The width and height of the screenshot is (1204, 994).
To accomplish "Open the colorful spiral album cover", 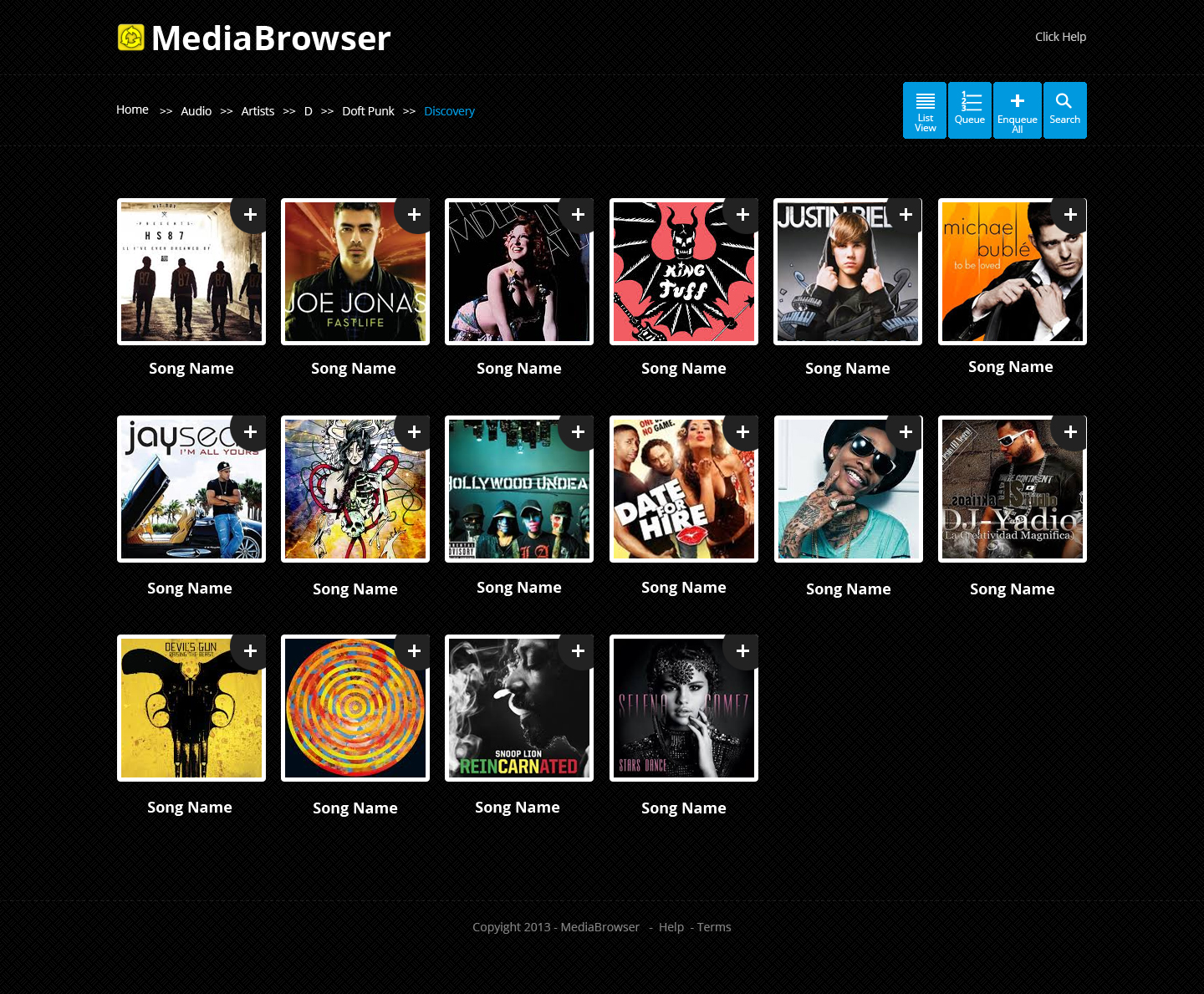I will [x=355, y=708].
